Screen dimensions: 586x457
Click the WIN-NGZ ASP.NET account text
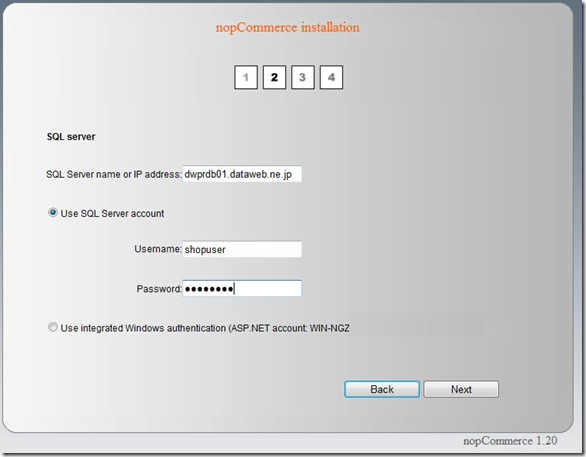point(329,328)
